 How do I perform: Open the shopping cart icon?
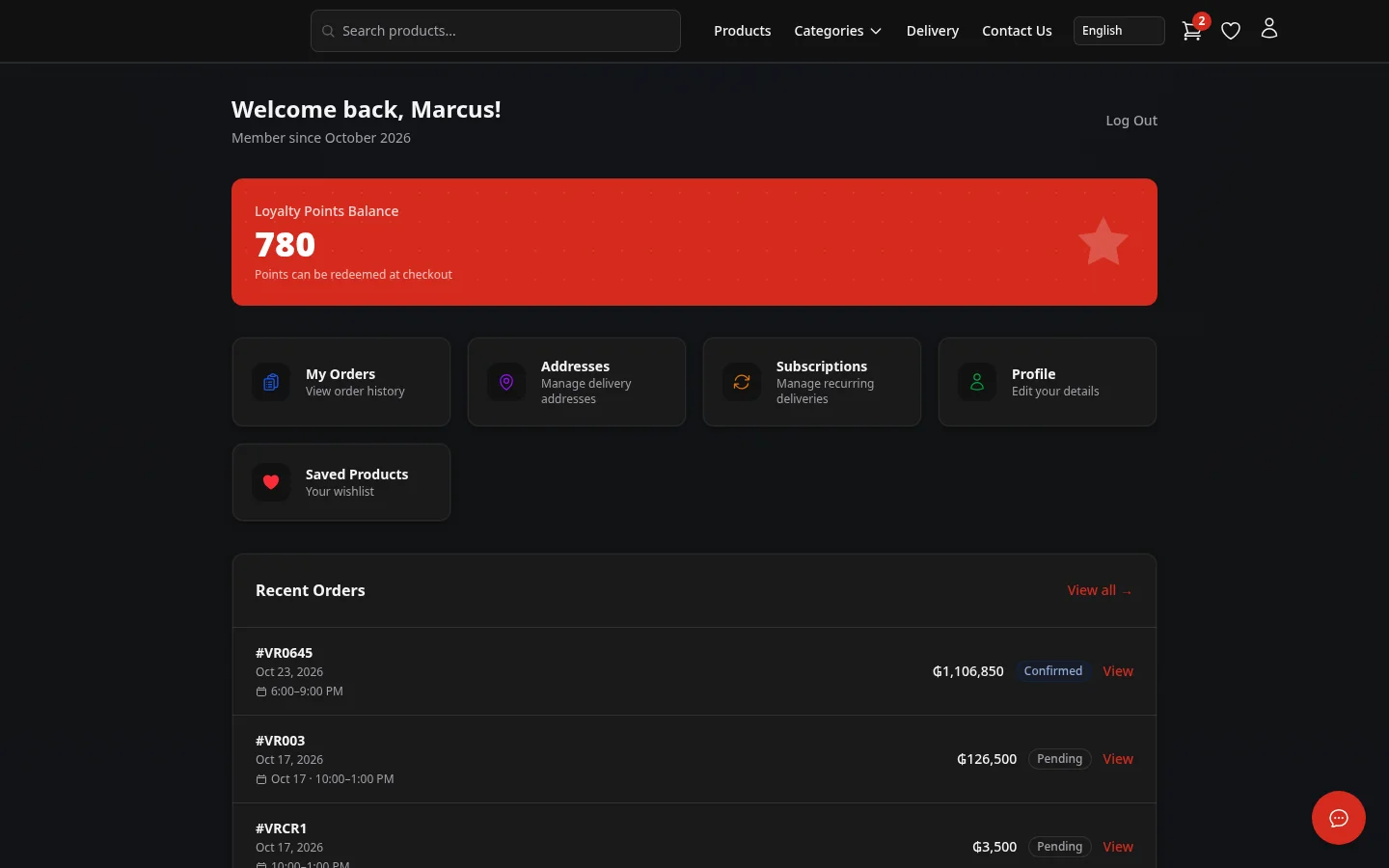[x=1192, y=31]
